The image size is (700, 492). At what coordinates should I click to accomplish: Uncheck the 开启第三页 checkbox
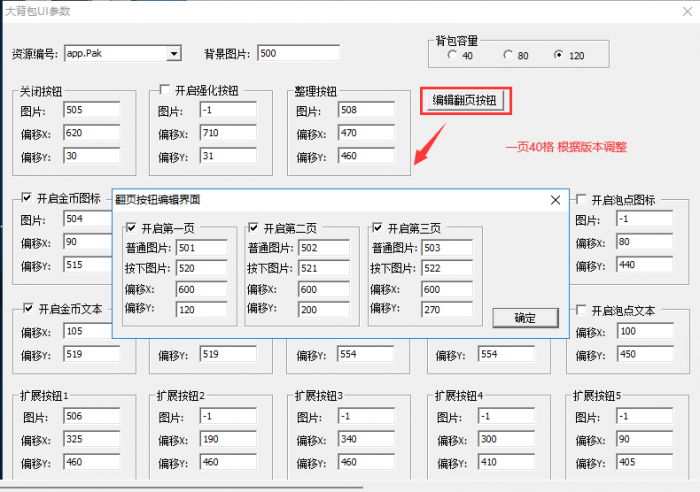377,228
